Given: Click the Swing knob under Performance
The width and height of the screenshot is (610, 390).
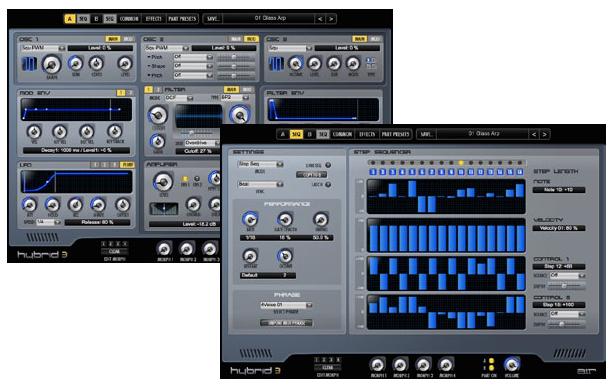Looking at the screenshot, I should point(321,219).
